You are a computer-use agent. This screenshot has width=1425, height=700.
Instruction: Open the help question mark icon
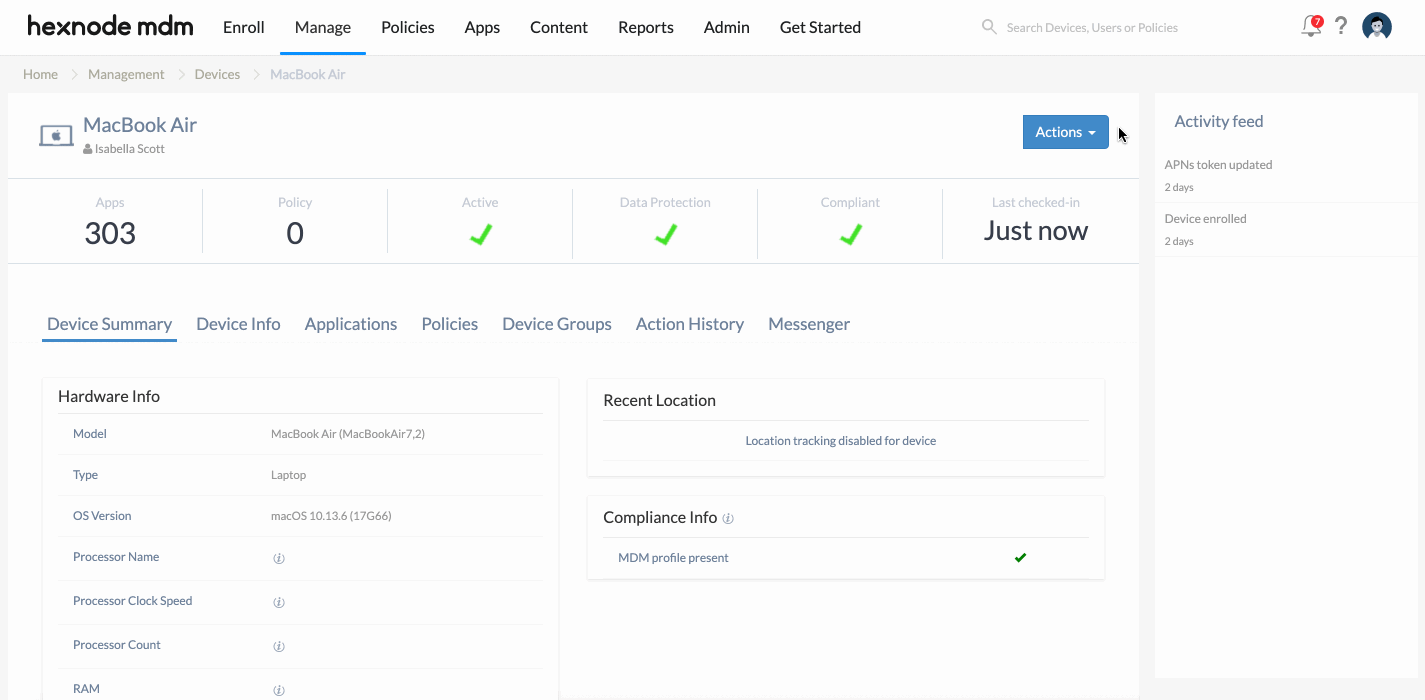(x=1342, y=27)
